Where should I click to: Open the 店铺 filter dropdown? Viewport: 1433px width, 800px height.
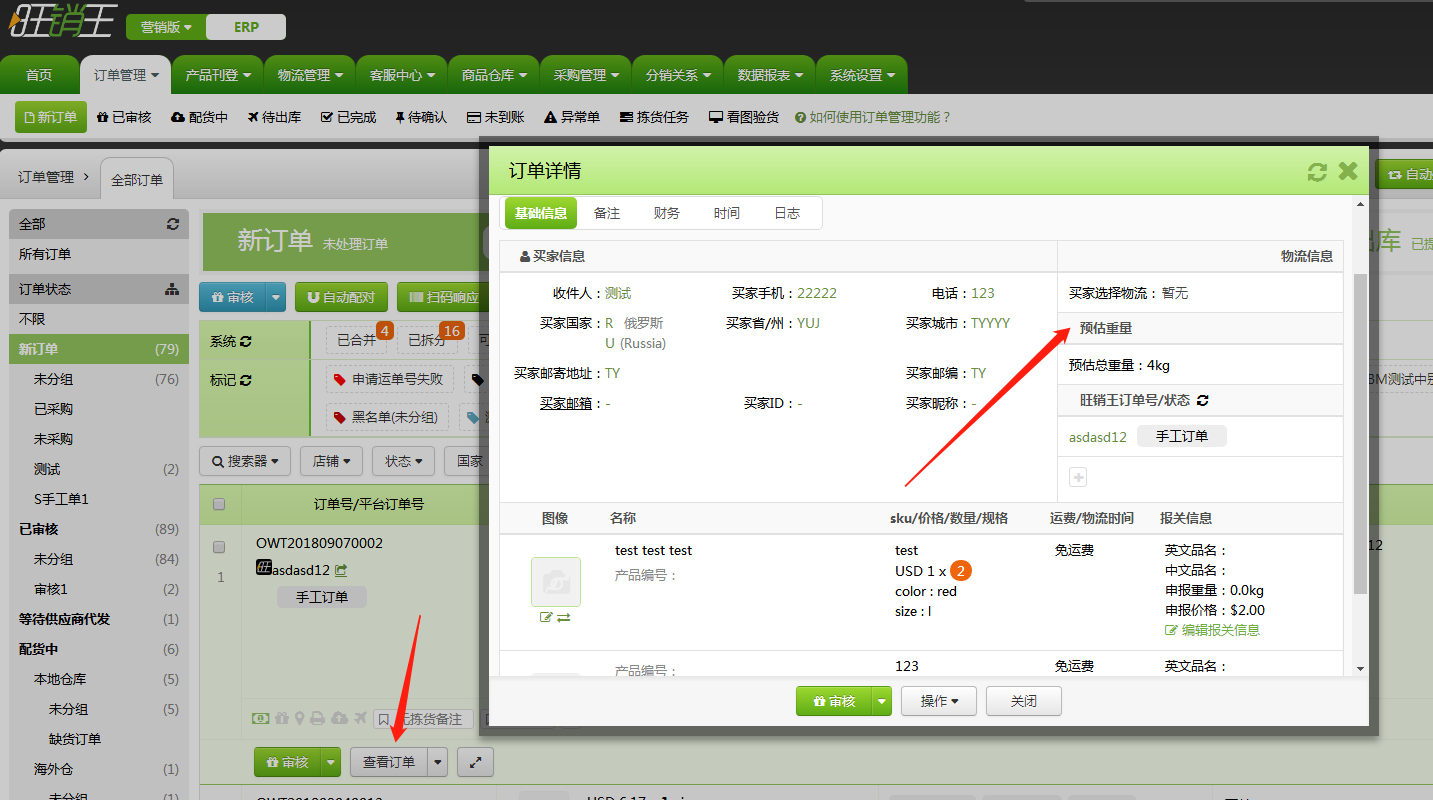pyautogui.click(x=332, y=461)
